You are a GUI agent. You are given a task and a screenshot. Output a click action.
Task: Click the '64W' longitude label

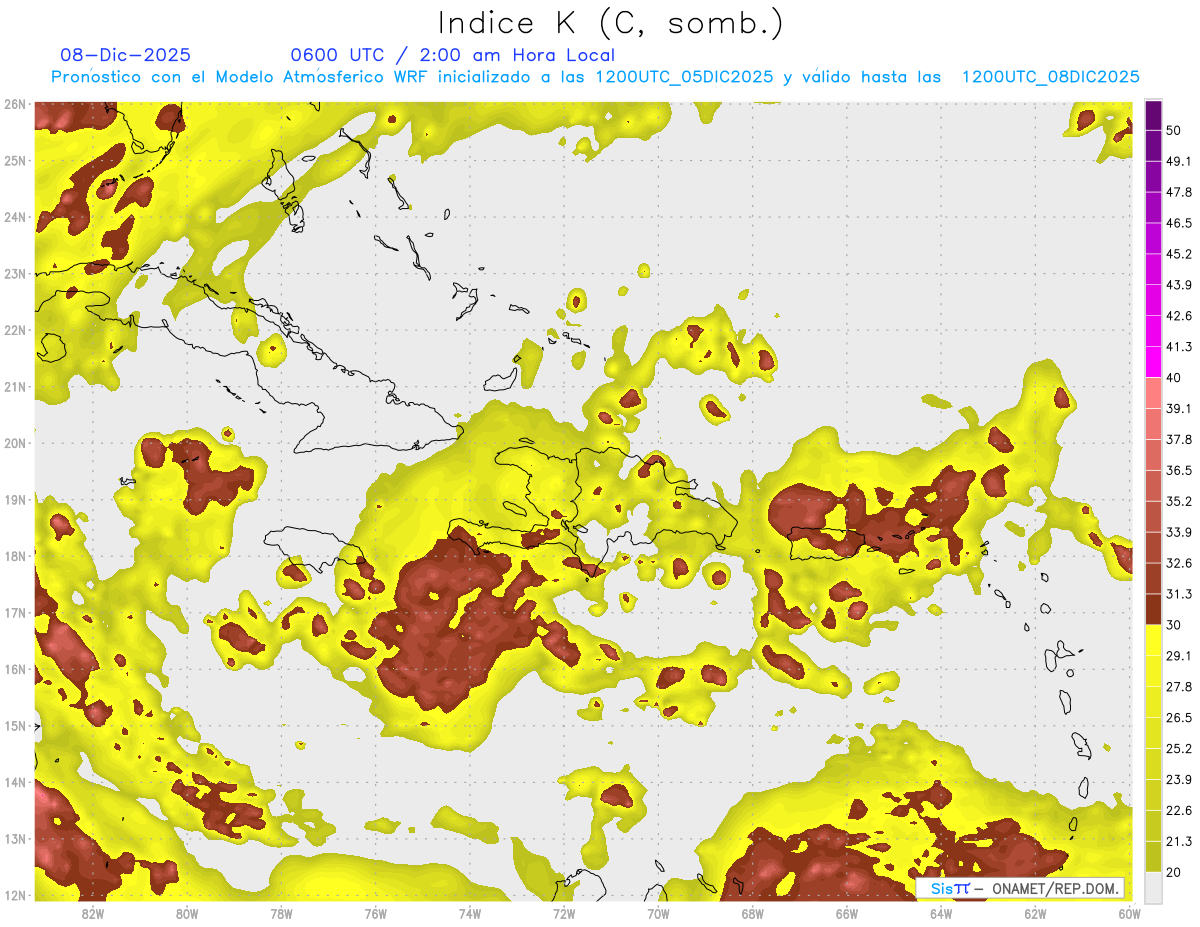941,914
